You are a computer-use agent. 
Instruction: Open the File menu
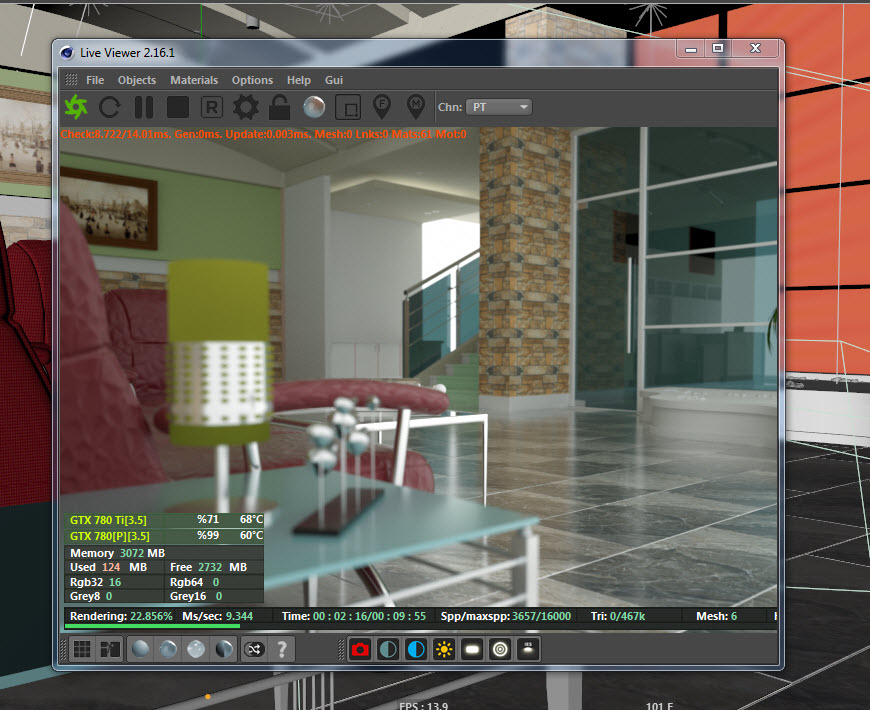tap(95, 80)
